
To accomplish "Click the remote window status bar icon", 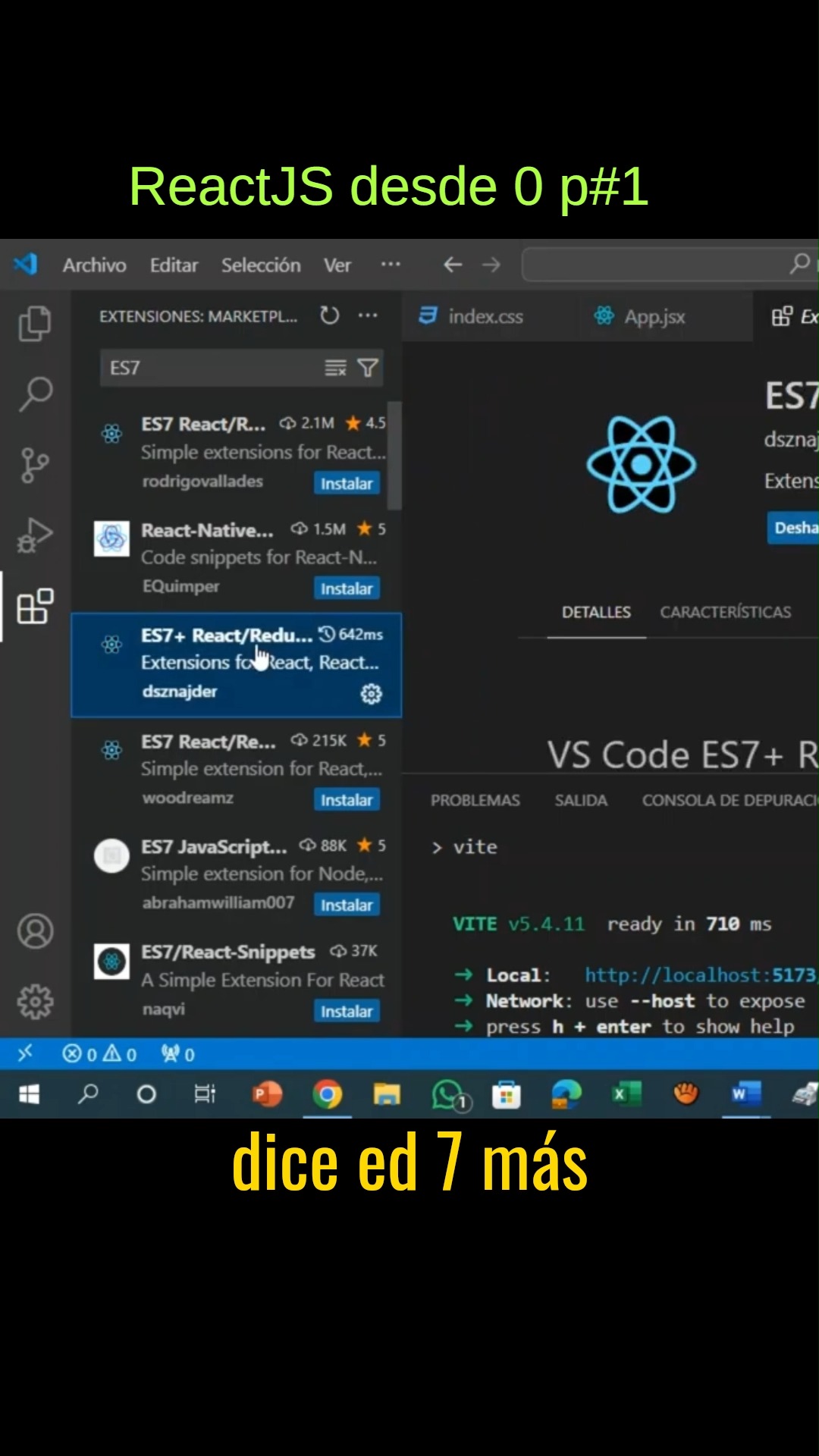I will (25, 1053).
